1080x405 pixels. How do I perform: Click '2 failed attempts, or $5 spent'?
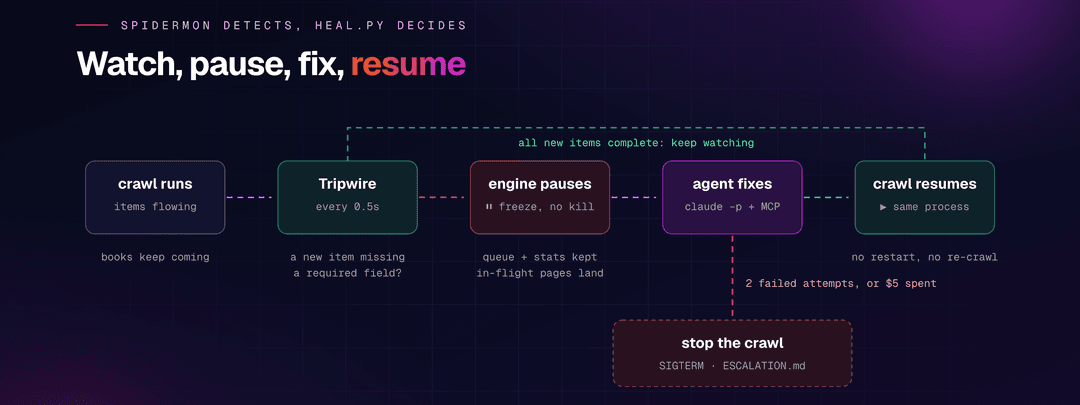coord(841,283)
